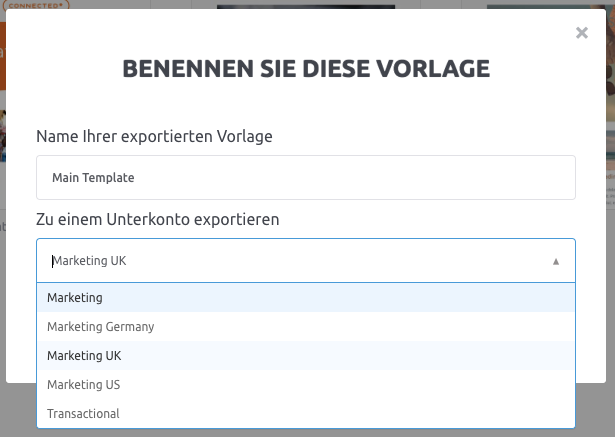The height and width of the screenshot is (437, 615).
Task: Click the dark thumbnail behind the dialog top
Action: [x=306, y=7]
